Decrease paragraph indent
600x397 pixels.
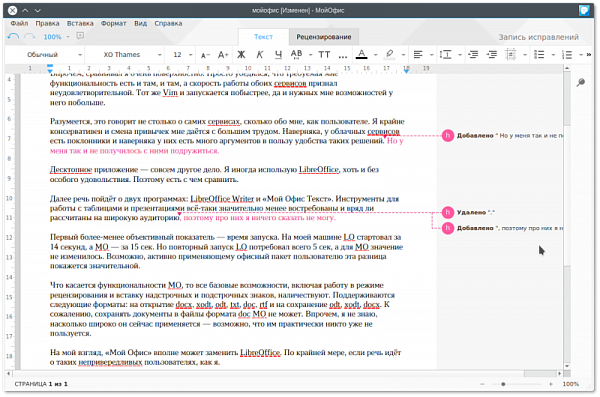pyautogui.click(x=473, y=55)
